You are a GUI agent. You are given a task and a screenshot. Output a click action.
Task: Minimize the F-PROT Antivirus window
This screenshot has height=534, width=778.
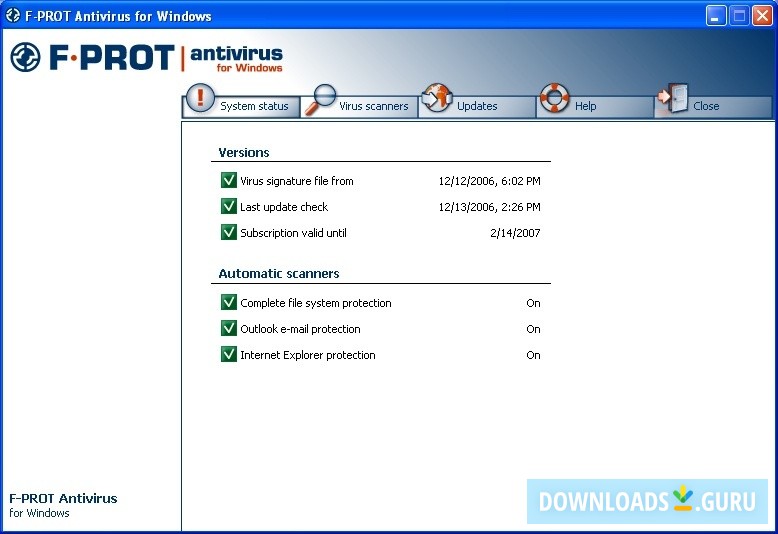[715, 16]
